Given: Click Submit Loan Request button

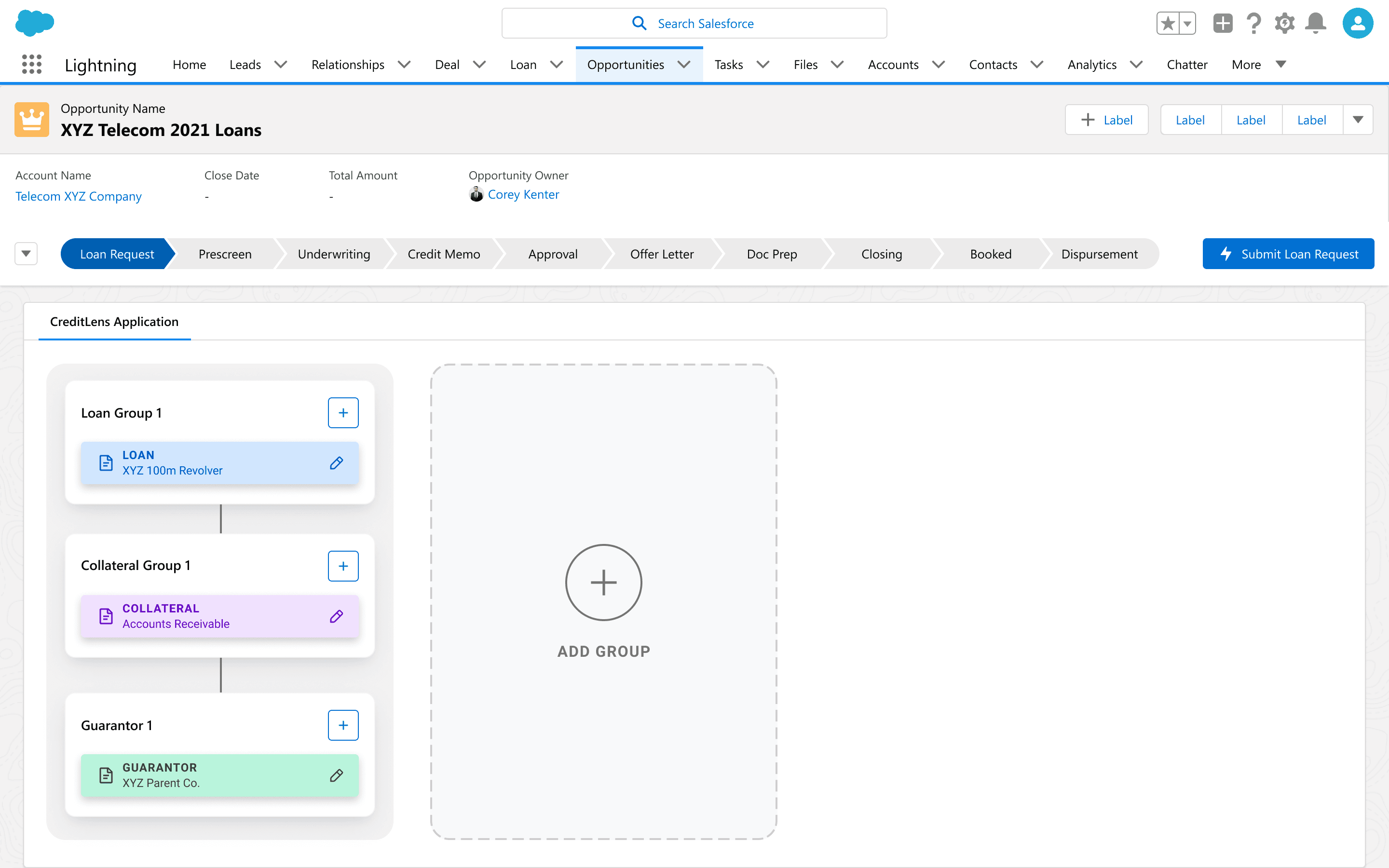Looking at the screenshot, I should pyautogui.click(x=1289, y=254).
